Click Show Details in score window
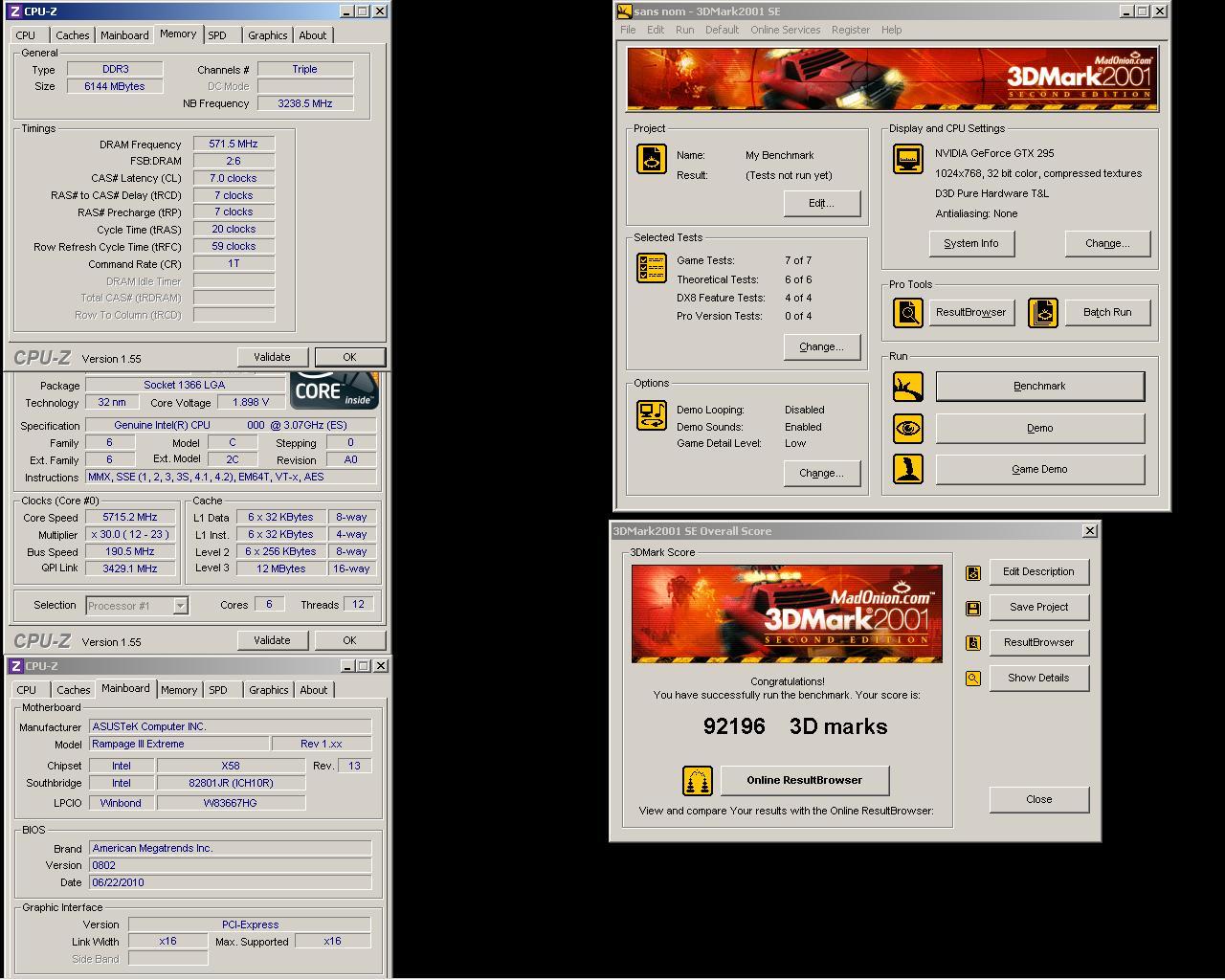1225x980 pixels. [x=1038, y=678]
